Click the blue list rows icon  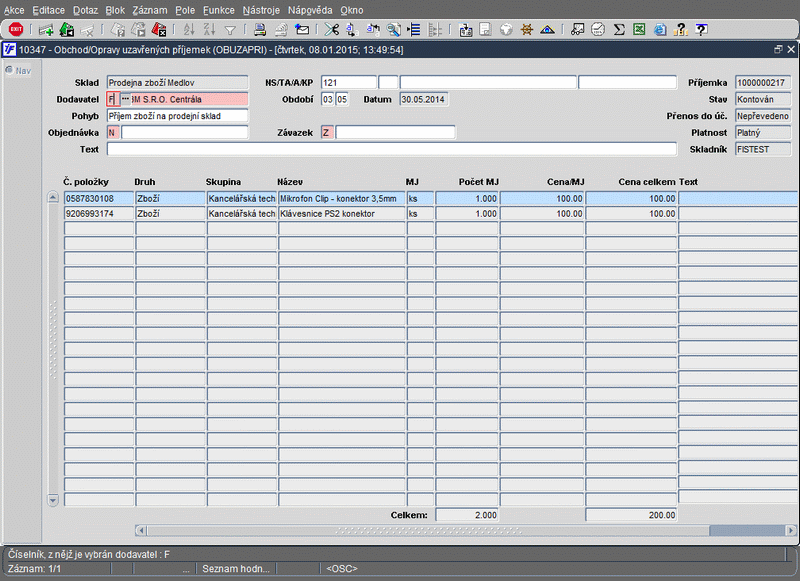pyautogui.click(x=414, y=30)
